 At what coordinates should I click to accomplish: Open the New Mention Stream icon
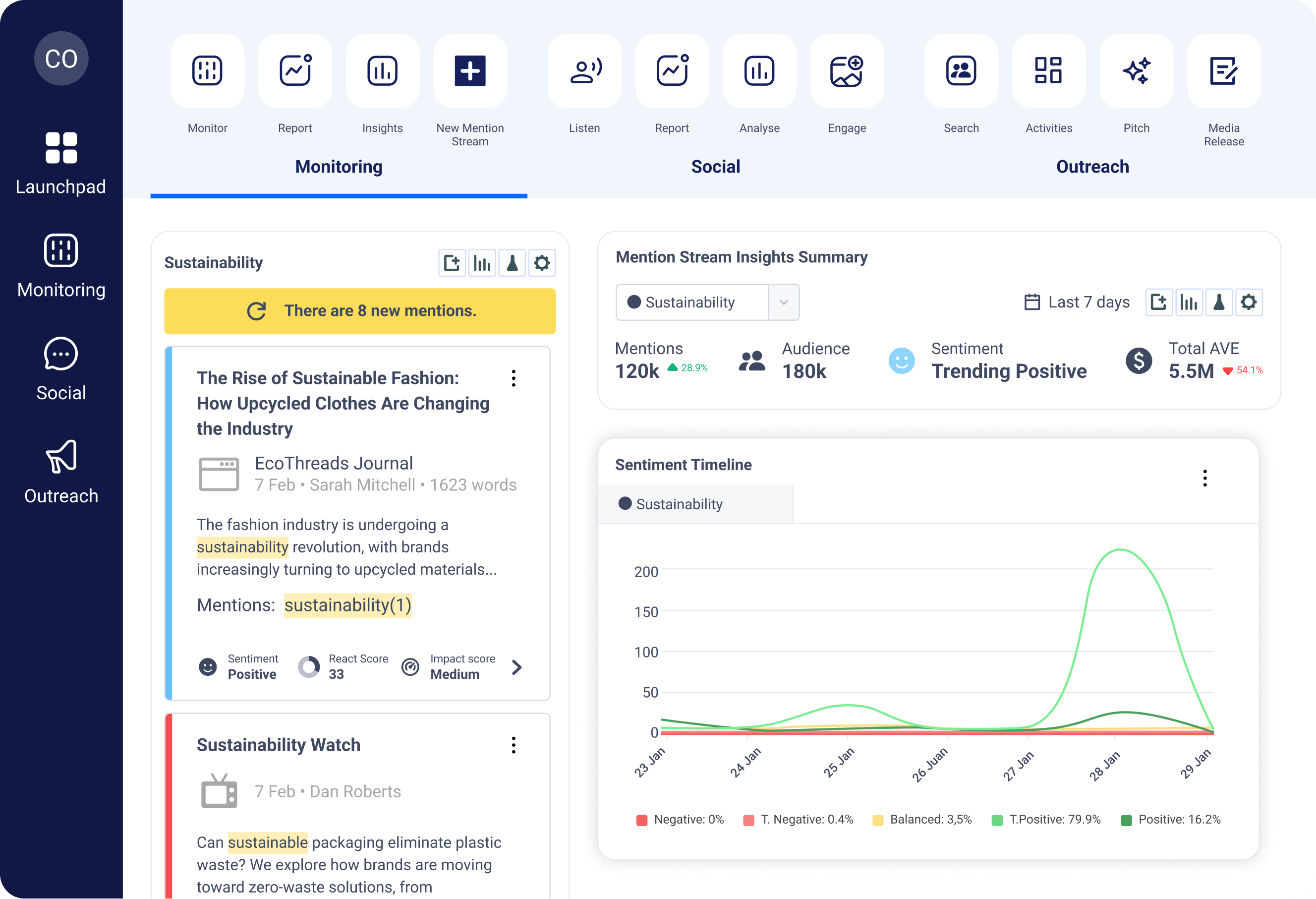tap(469, 71)
